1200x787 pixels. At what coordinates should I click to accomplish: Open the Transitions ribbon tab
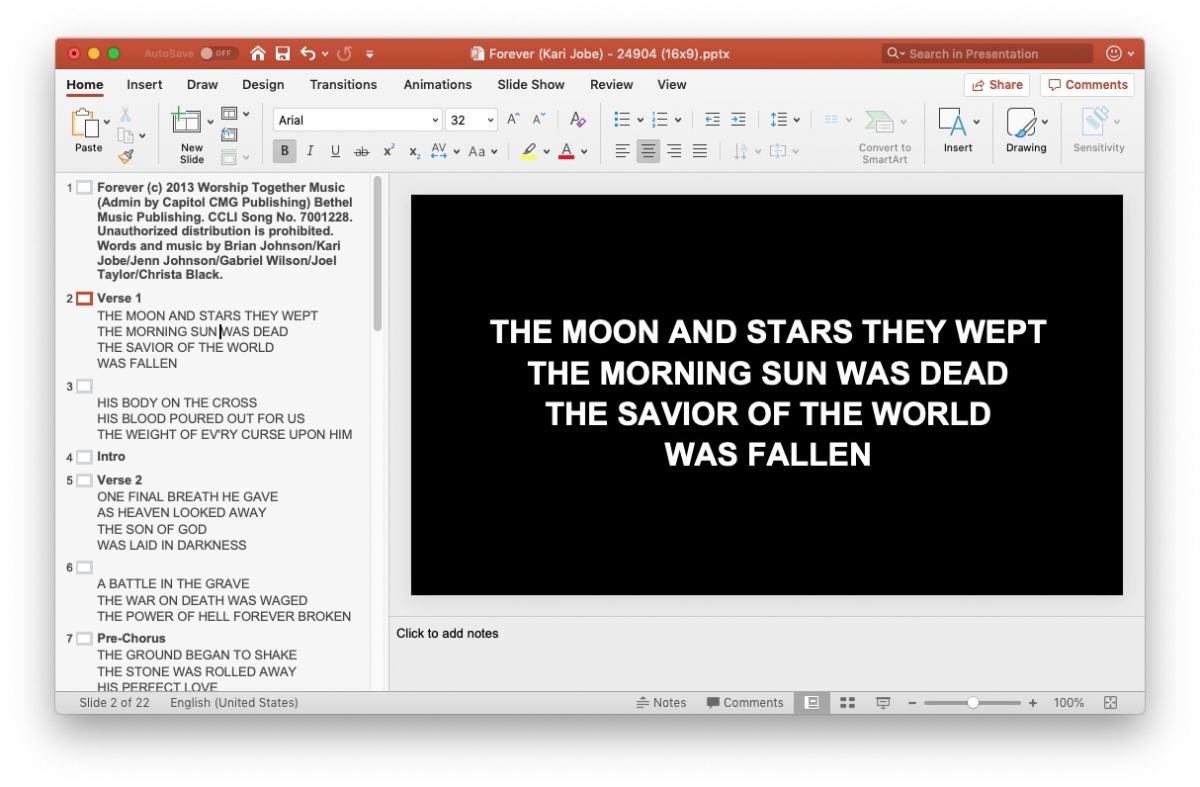pos(343,85)
